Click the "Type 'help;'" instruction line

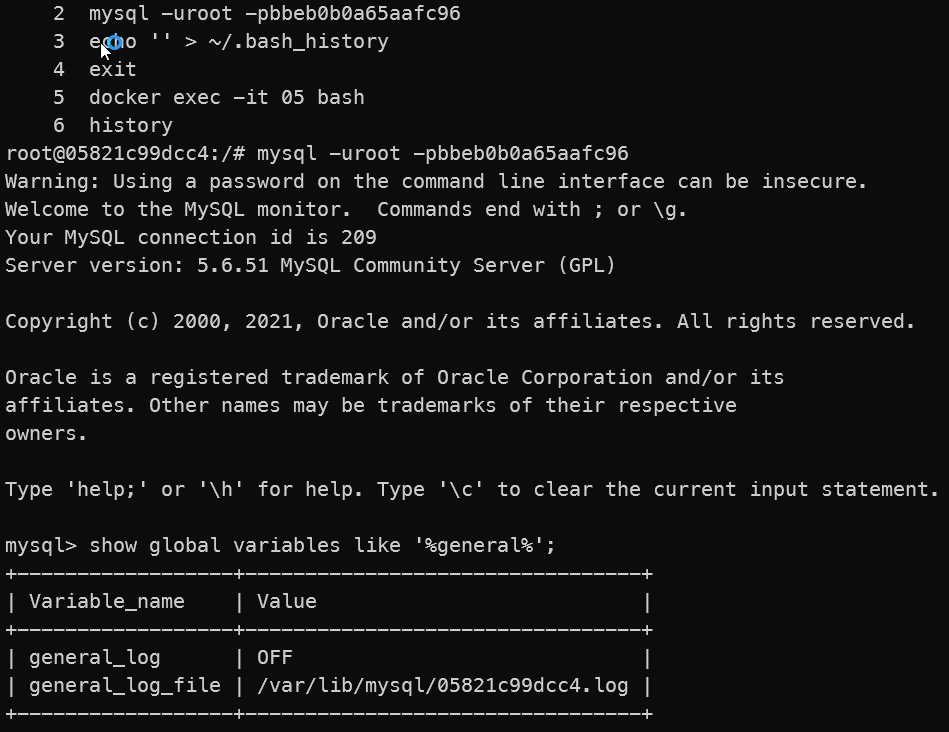click(x=472, y=490)
